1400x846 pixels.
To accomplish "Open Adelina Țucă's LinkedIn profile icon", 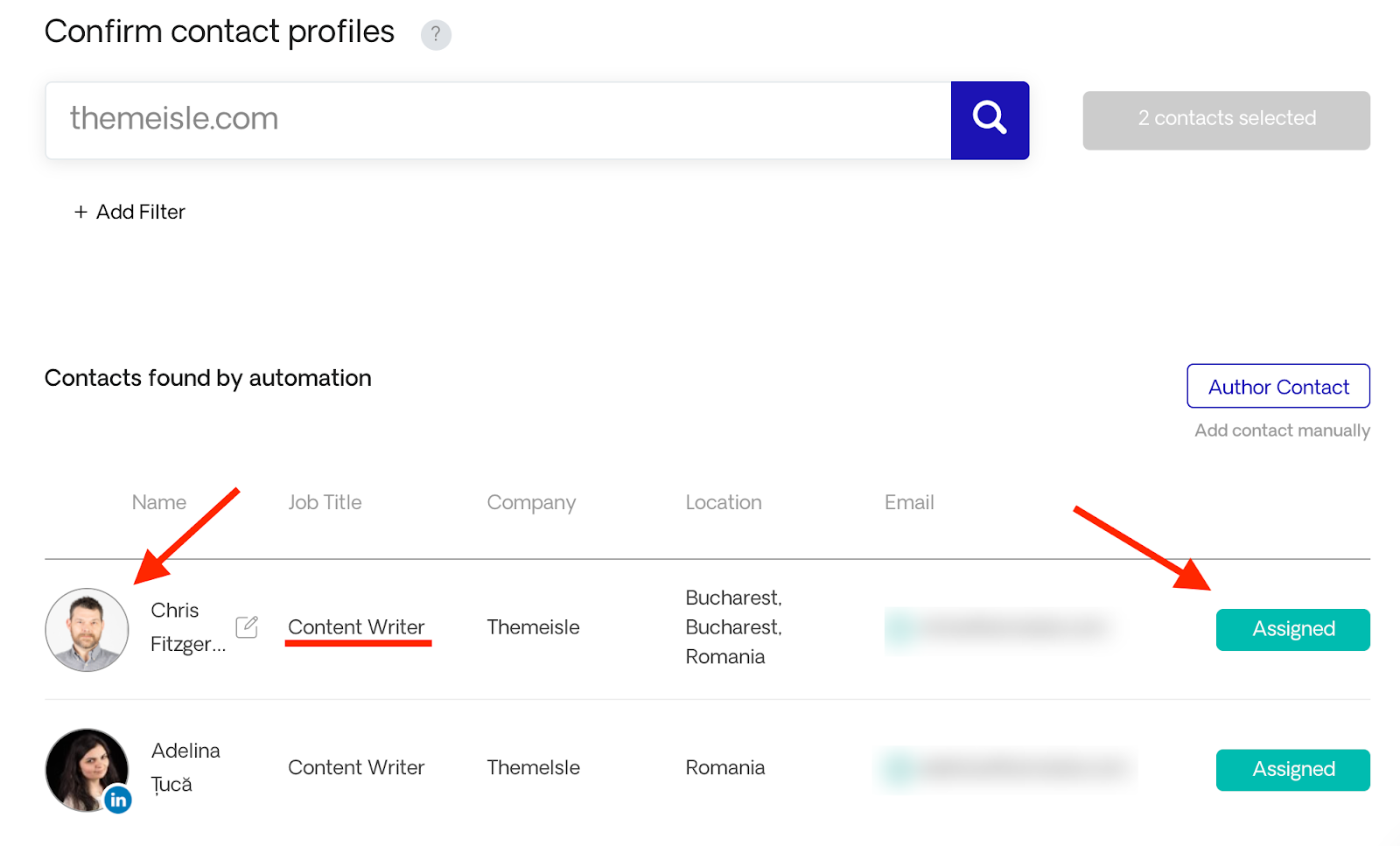I will tap(116, 798).
